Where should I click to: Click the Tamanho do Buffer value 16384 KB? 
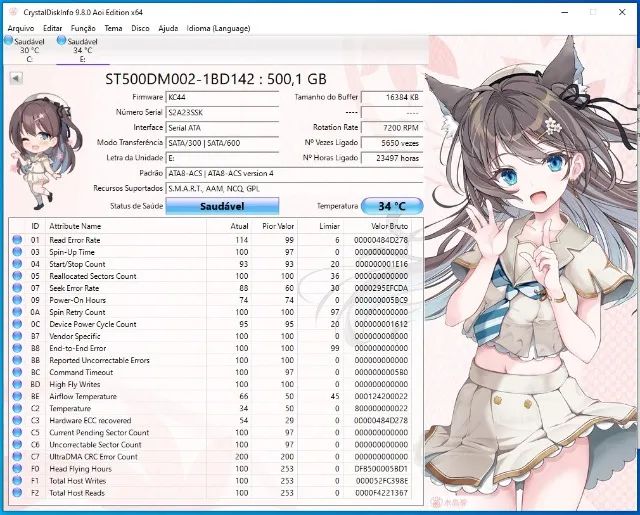tap(392, 97)
